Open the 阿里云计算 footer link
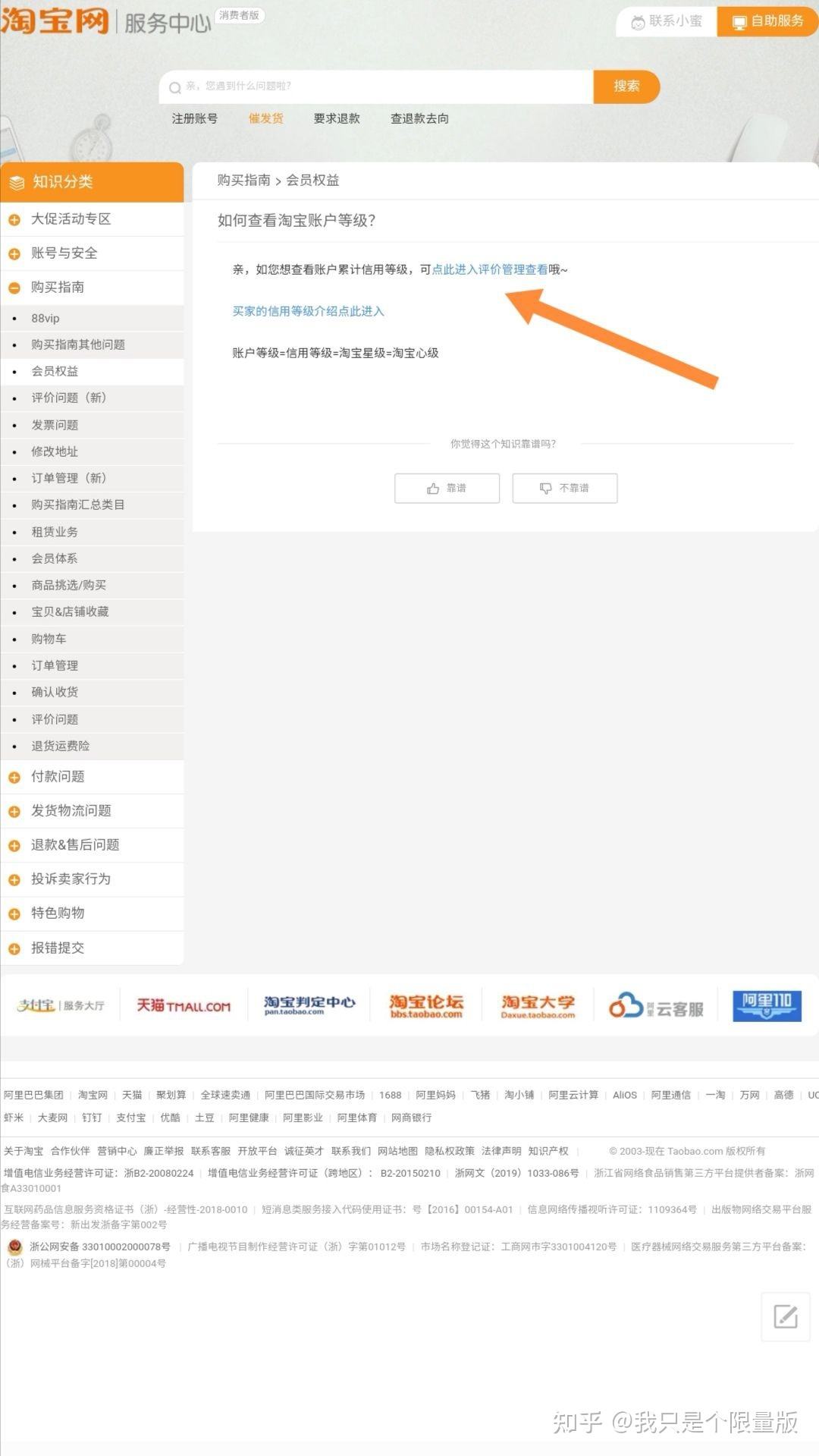This screenshot has width=819, height=1456. tap(573, 1095)
